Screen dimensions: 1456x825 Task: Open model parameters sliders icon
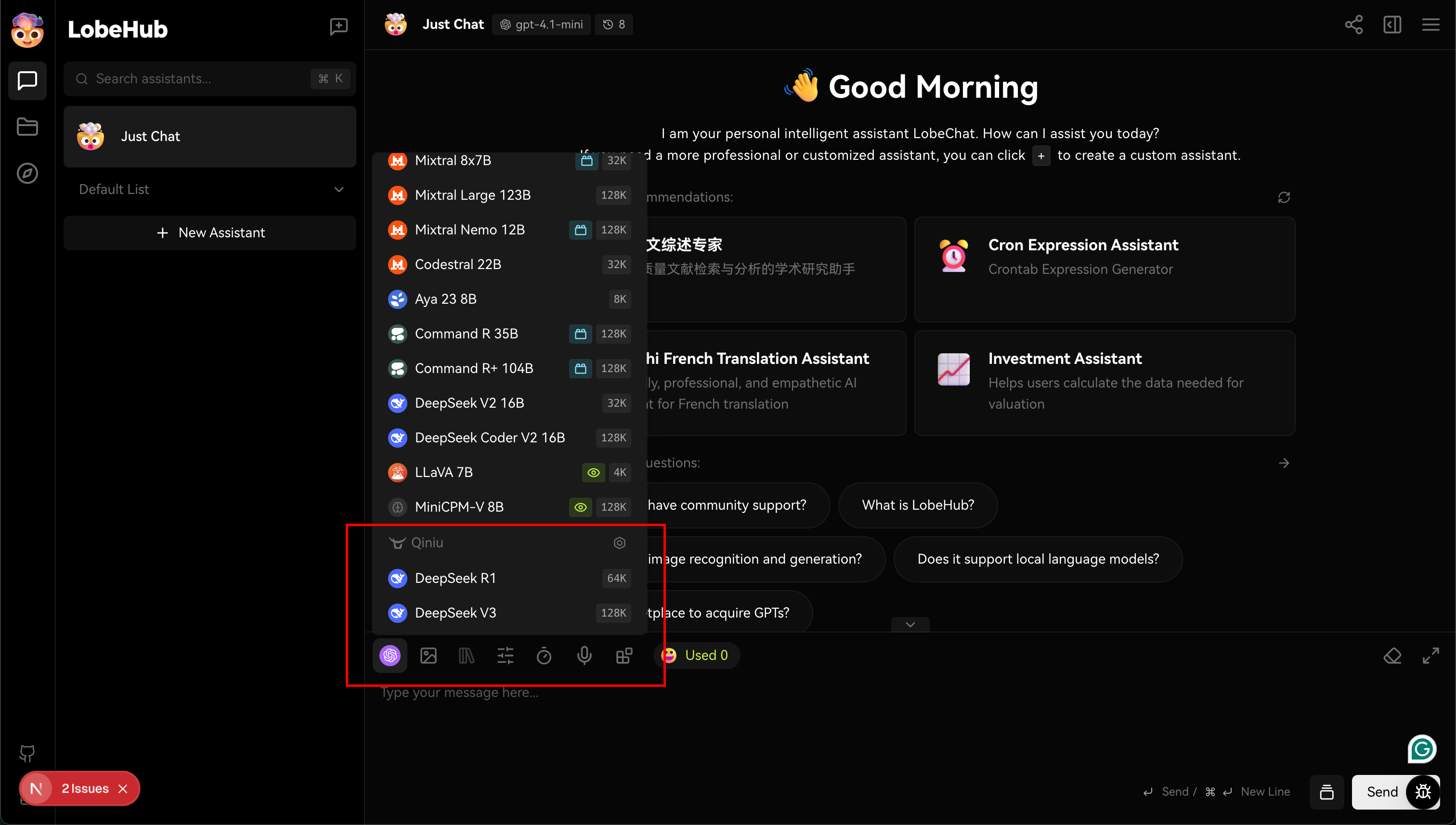pos(506,656)
